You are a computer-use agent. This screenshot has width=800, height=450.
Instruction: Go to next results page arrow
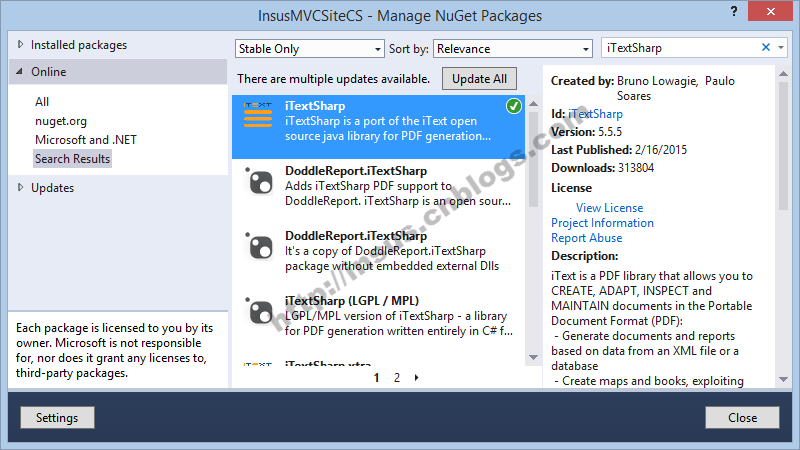[416, 378]
